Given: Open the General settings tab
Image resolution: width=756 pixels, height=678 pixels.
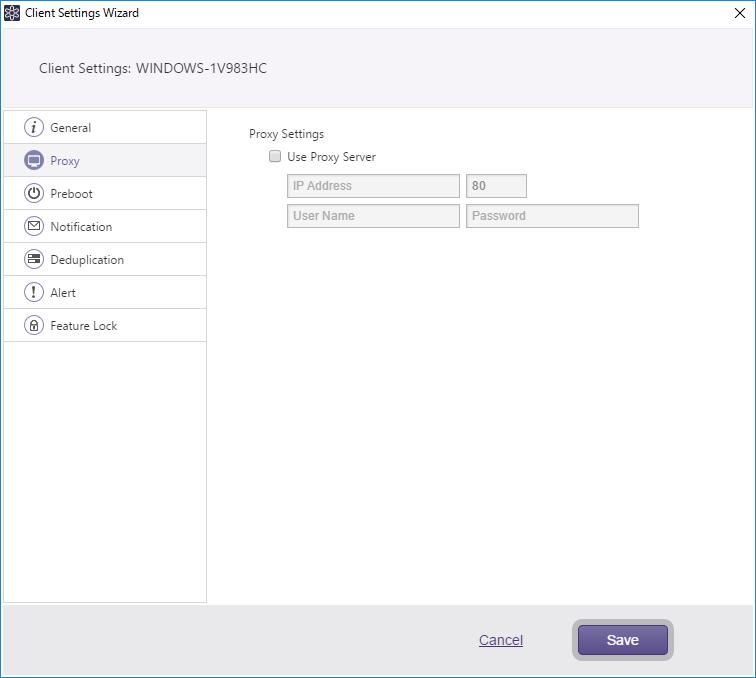Looking at the screenshot, I should click(x=105, y=127).
